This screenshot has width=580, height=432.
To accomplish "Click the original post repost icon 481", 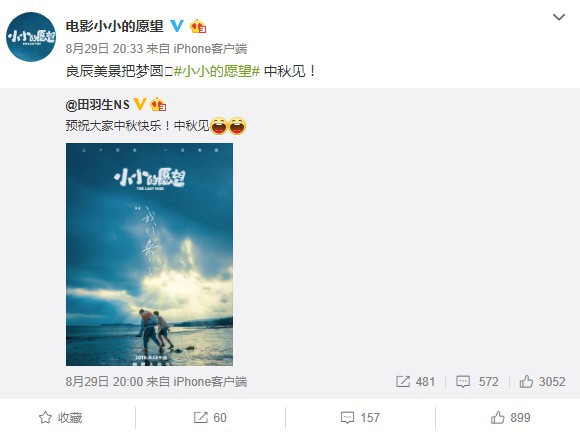I will point(415,381).
